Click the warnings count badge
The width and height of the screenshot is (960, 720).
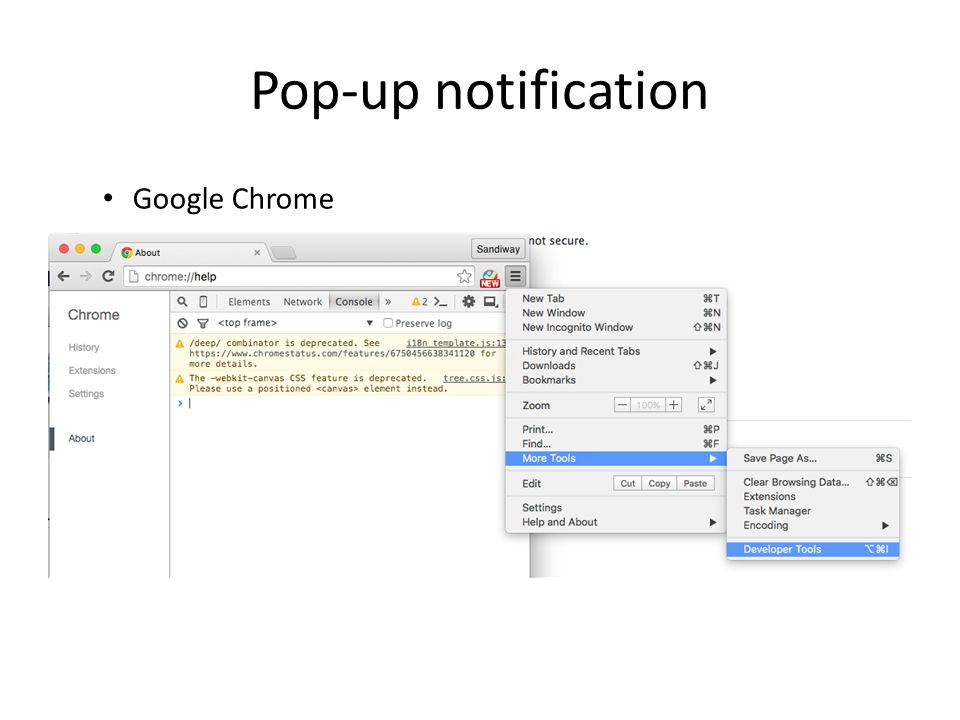point(419,301)
